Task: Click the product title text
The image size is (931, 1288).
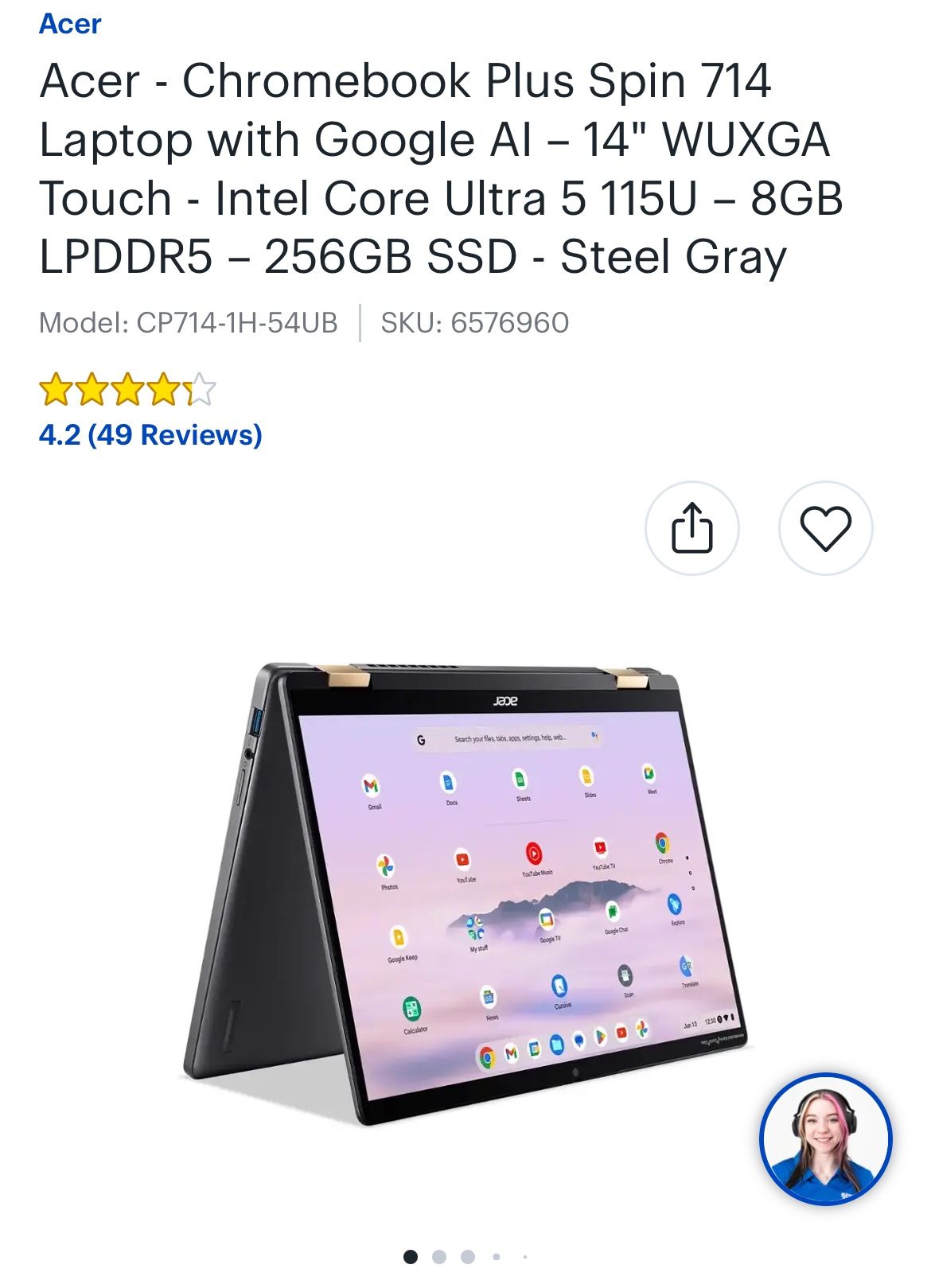Action: [441, 169]
